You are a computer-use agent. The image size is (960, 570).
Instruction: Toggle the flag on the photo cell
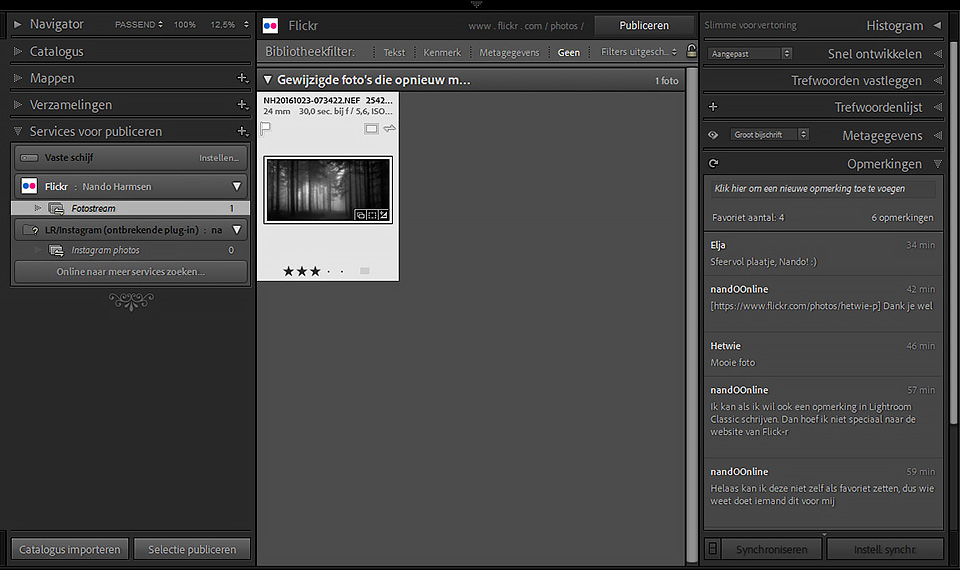point(266,129)
